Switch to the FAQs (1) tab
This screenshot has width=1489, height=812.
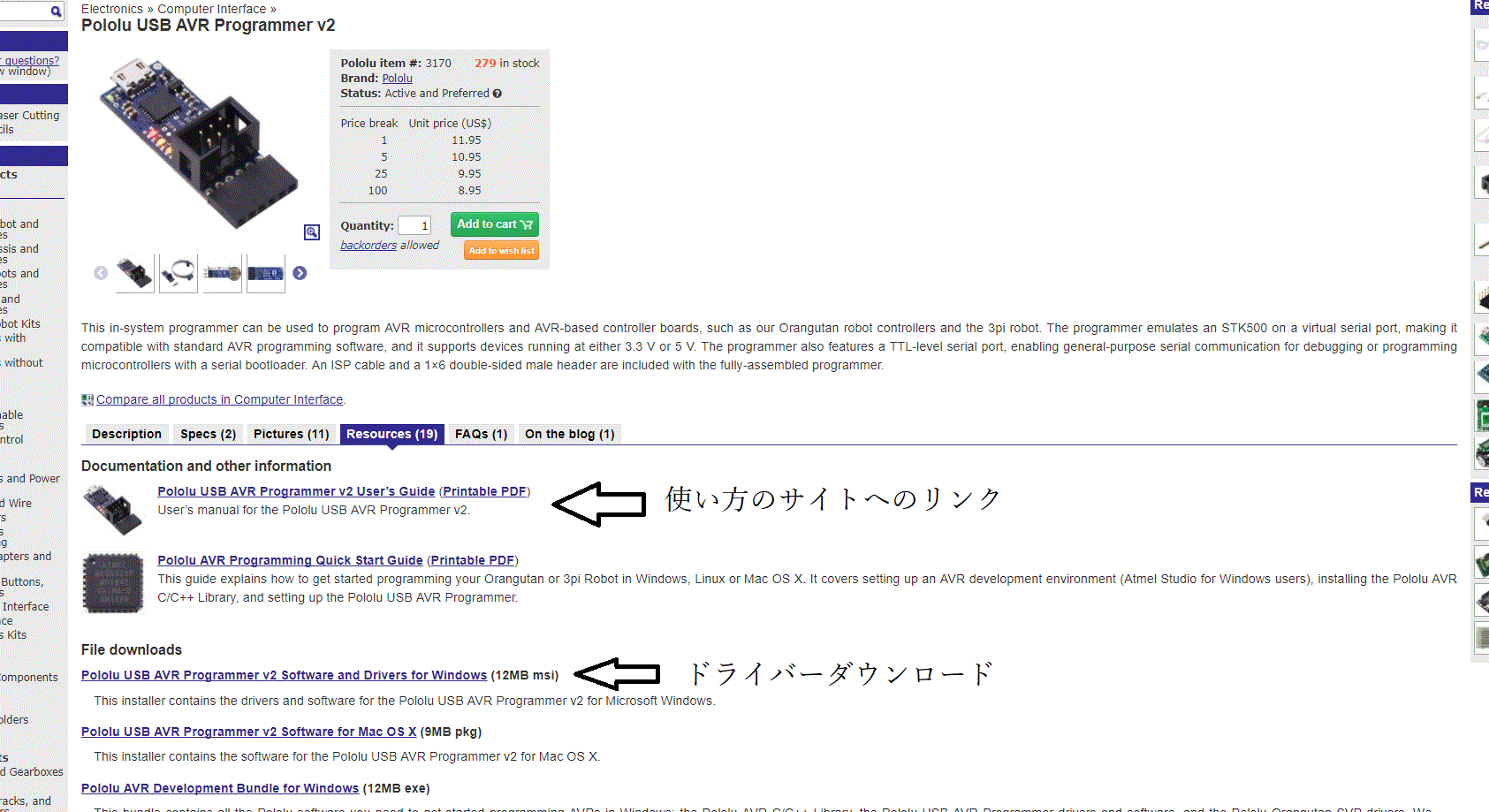tap(481, 434)
